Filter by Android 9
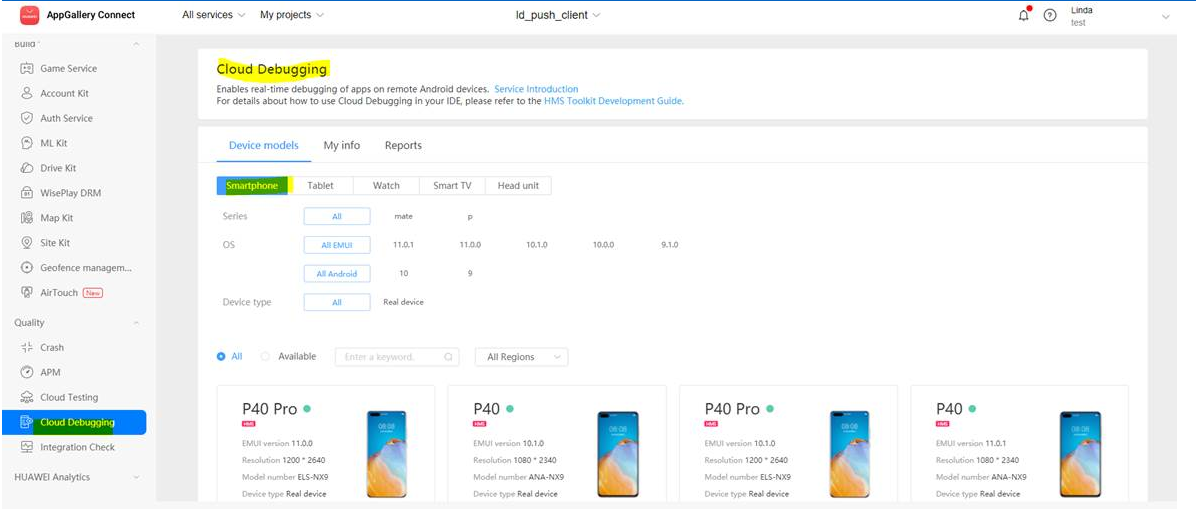 pos(470,274)
